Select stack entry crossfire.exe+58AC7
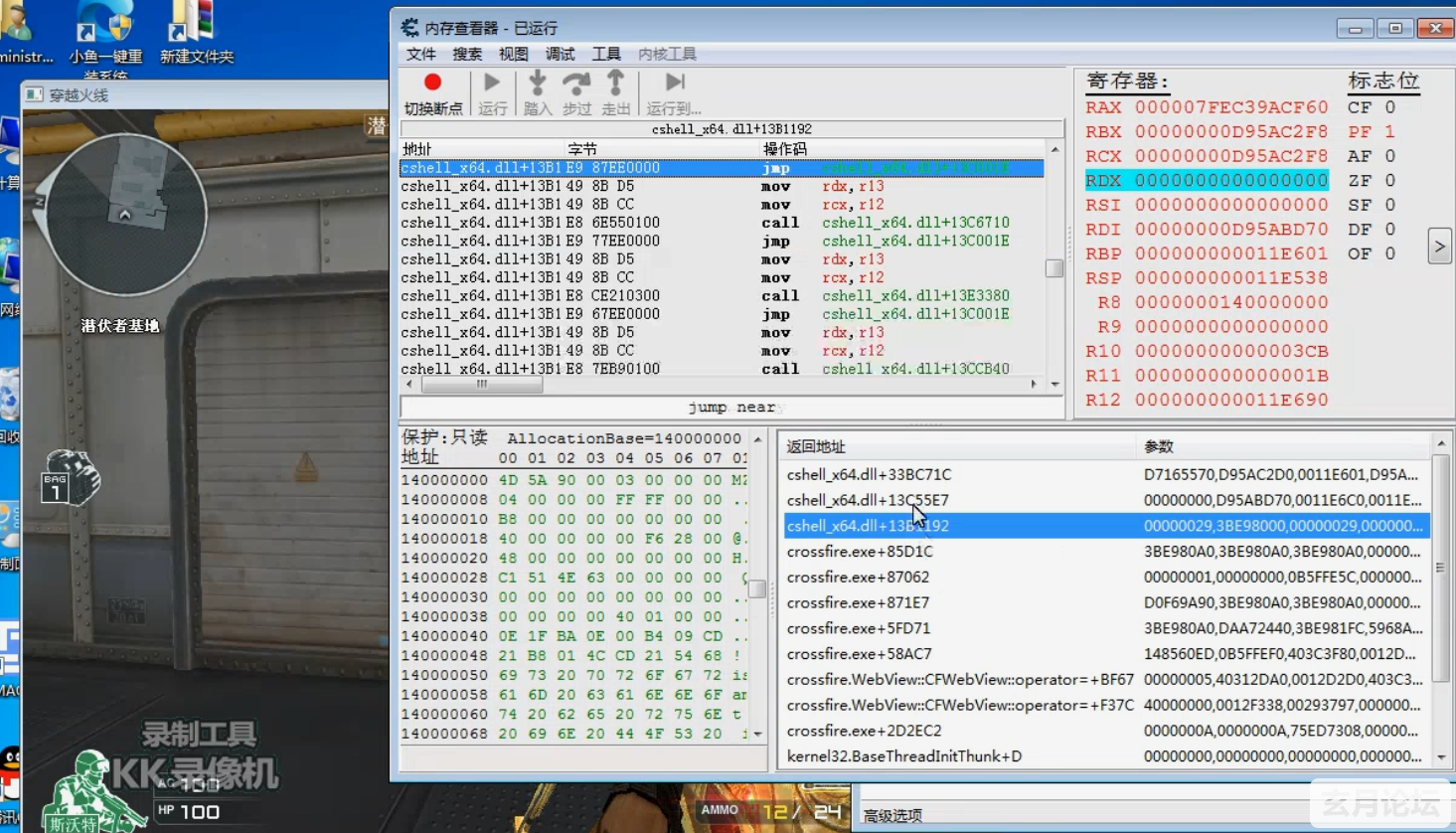This screenshot has height=833, width=1456. (x=1105, y=653)
